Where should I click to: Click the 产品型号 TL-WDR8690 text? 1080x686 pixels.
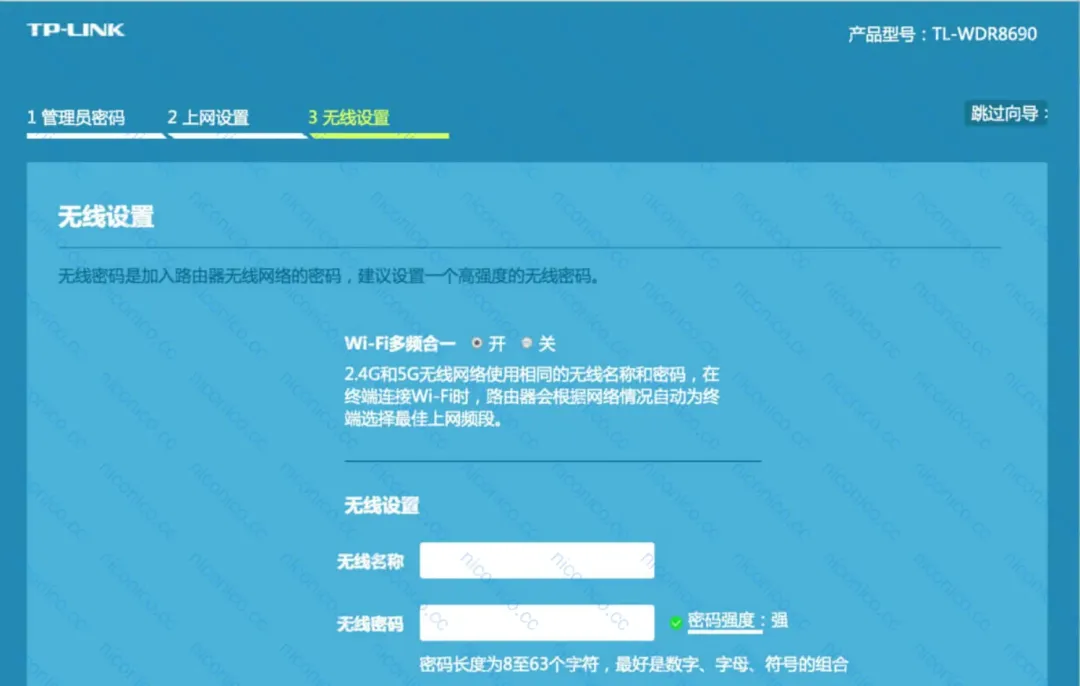pyautogui.click(x=942, y=34)
